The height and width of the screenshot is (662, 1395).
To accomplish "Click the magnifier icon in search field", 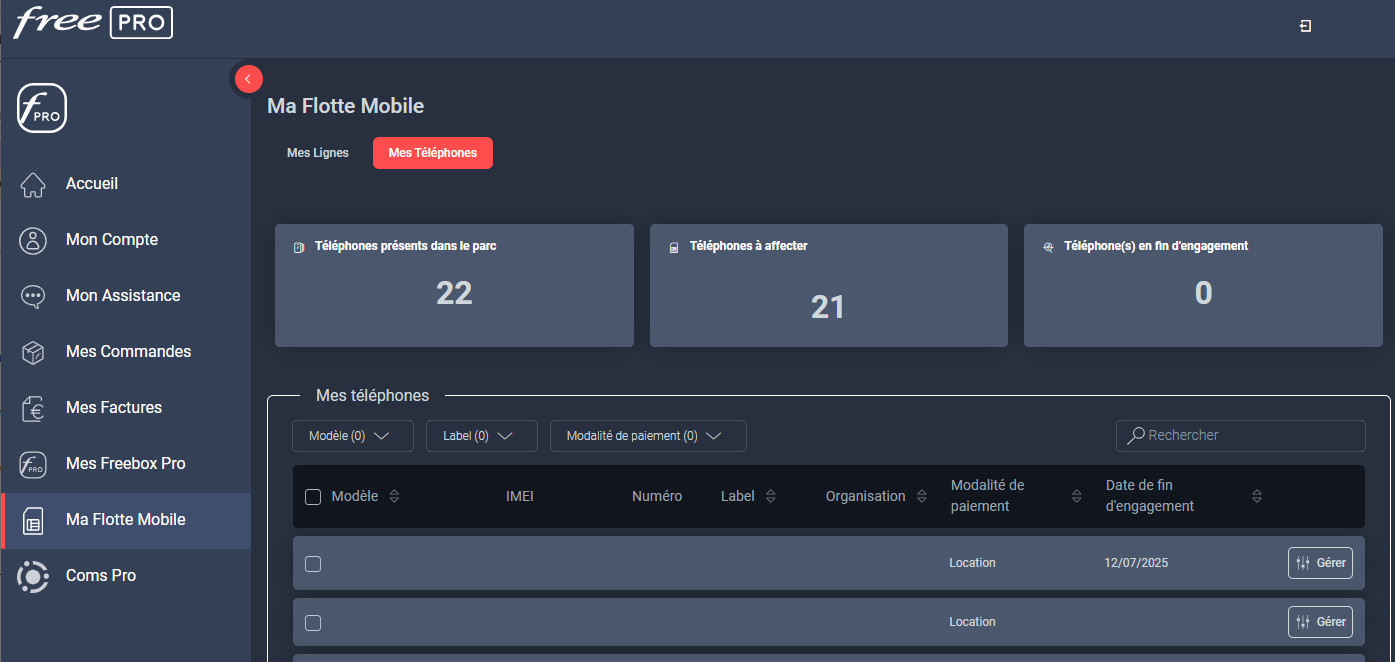I will (1136, 435).
